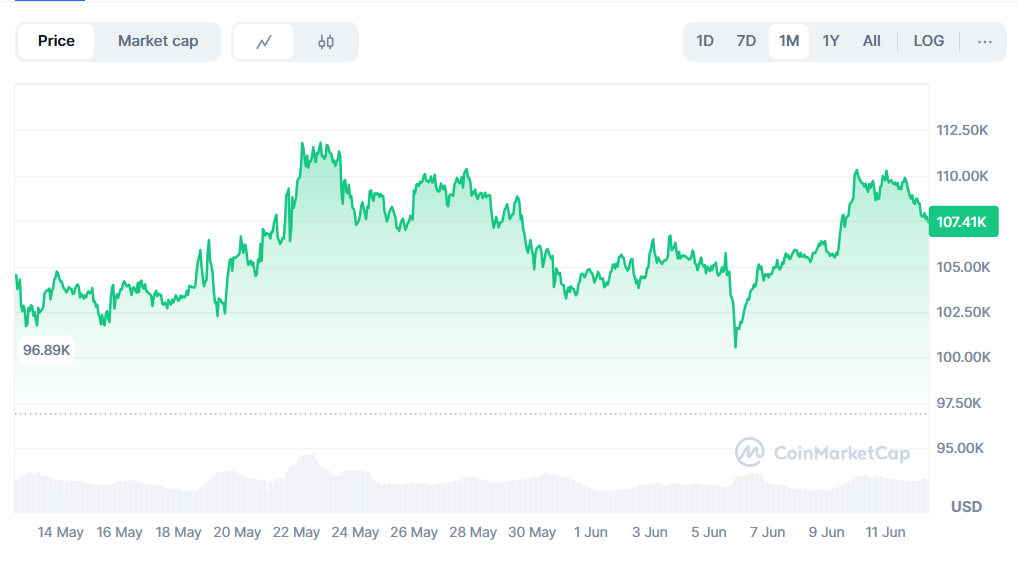Set the time range to 7D
This screenshot has height=569, width=1018.
(746, 42)
